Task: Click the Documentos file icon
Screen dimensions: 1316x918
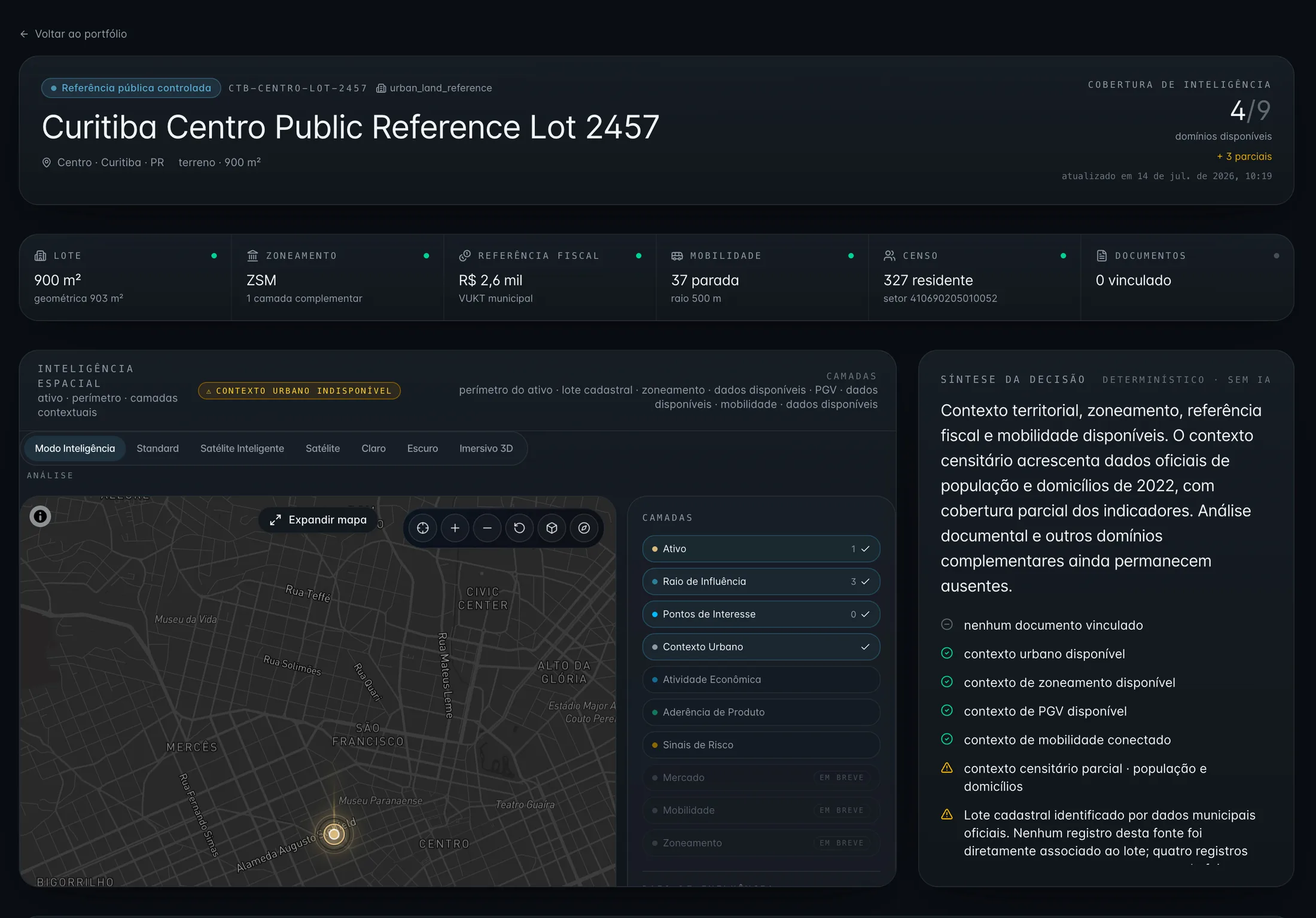Action: click(x=1102, y=256)
